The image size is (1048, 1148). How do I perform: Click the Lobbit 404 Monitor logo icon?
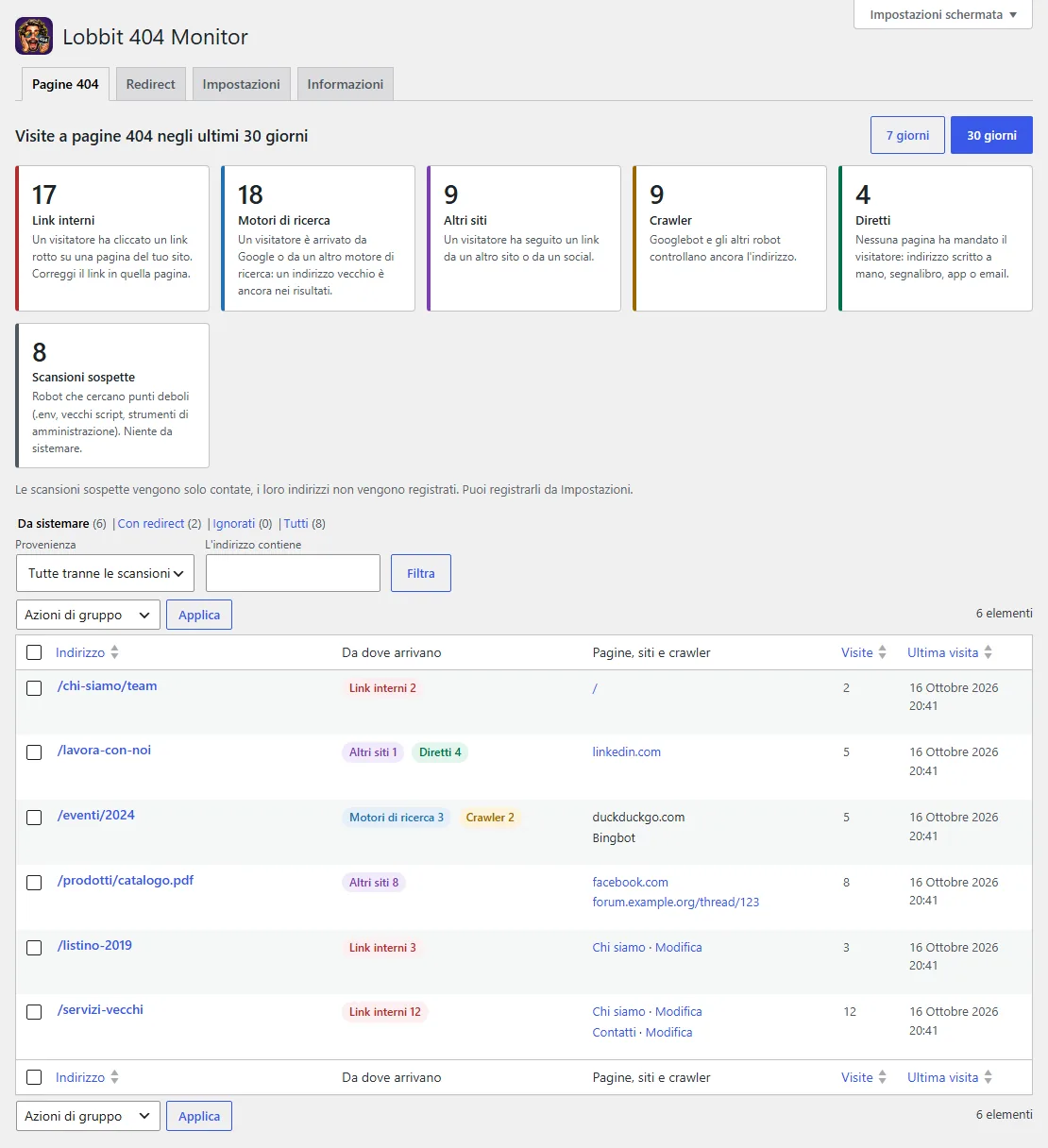[34, 36]
